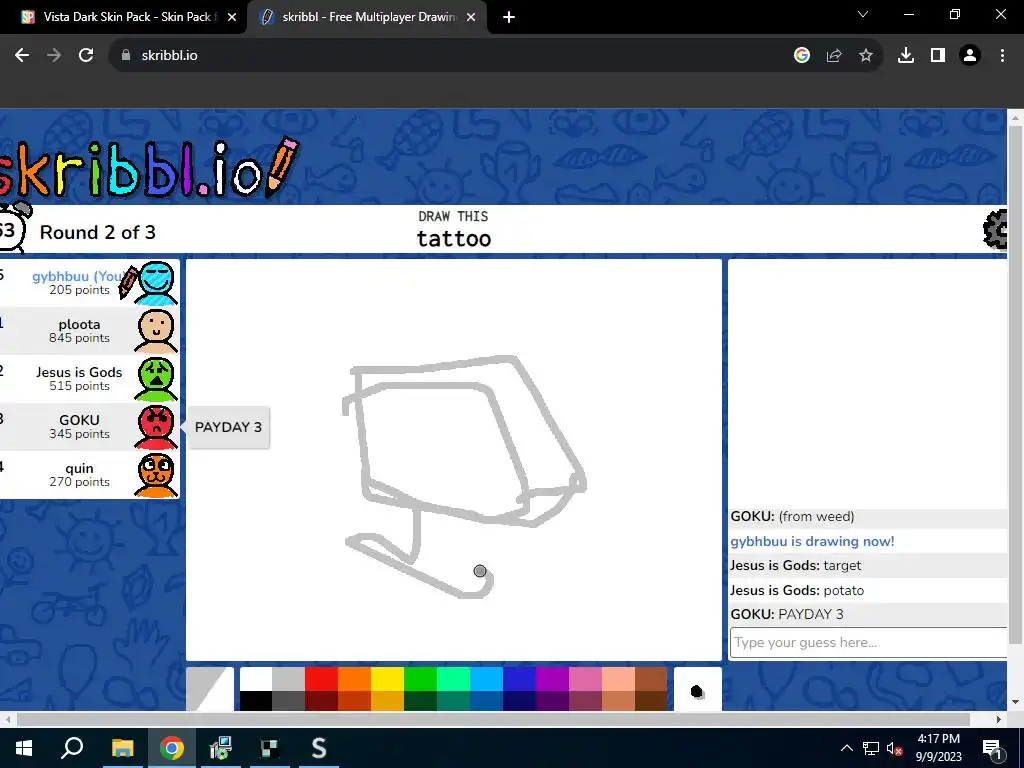The height and width of the screenshot is (768, 1024).
Task: Open Windows search from taskbar
Action: point(72,748)
